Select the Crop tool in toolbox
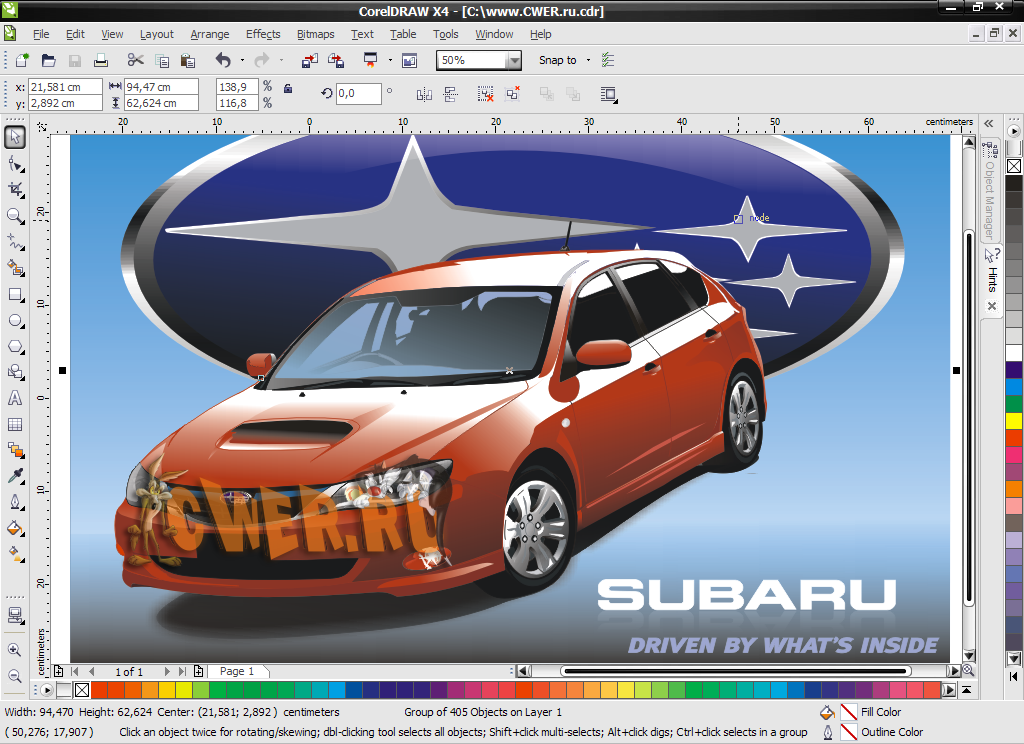 (15, 189)
